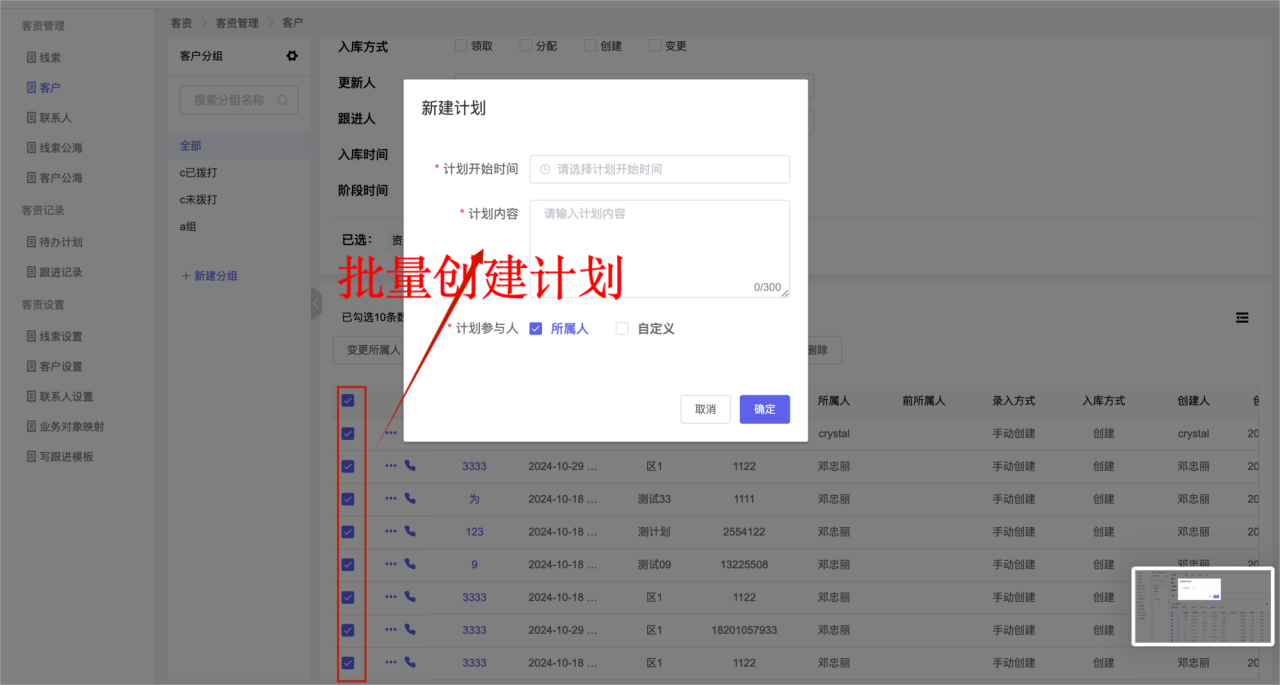1280x685 pixels.
Task: Click clock icon in plan start time field
Action: pos(545,169)
